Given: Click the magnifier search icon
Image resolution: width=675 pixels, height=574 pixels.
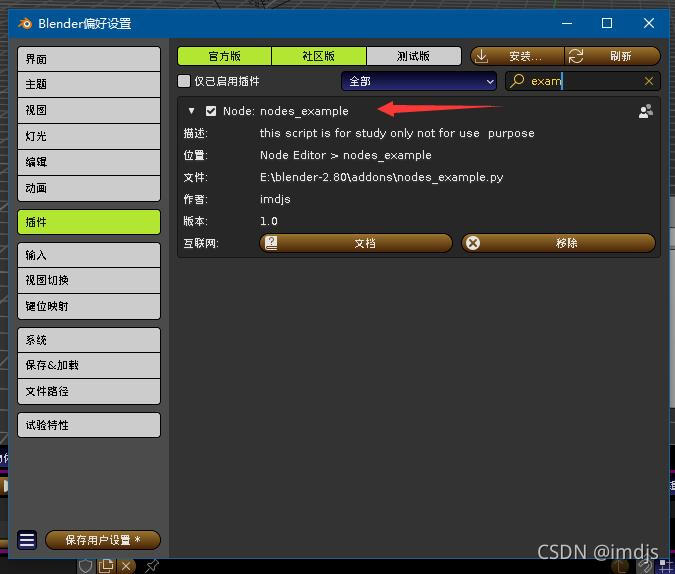Looking at the screenshot, I should coord(517,81).
